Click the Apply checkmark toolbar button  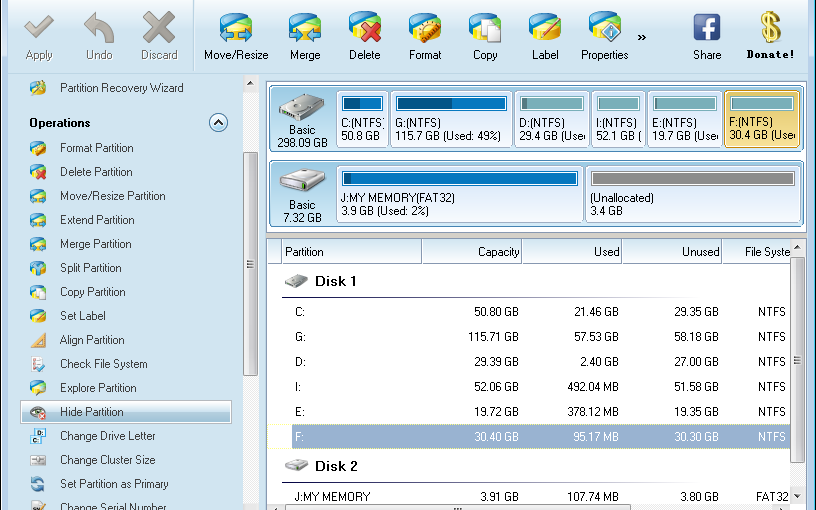[x=39, y=37]
